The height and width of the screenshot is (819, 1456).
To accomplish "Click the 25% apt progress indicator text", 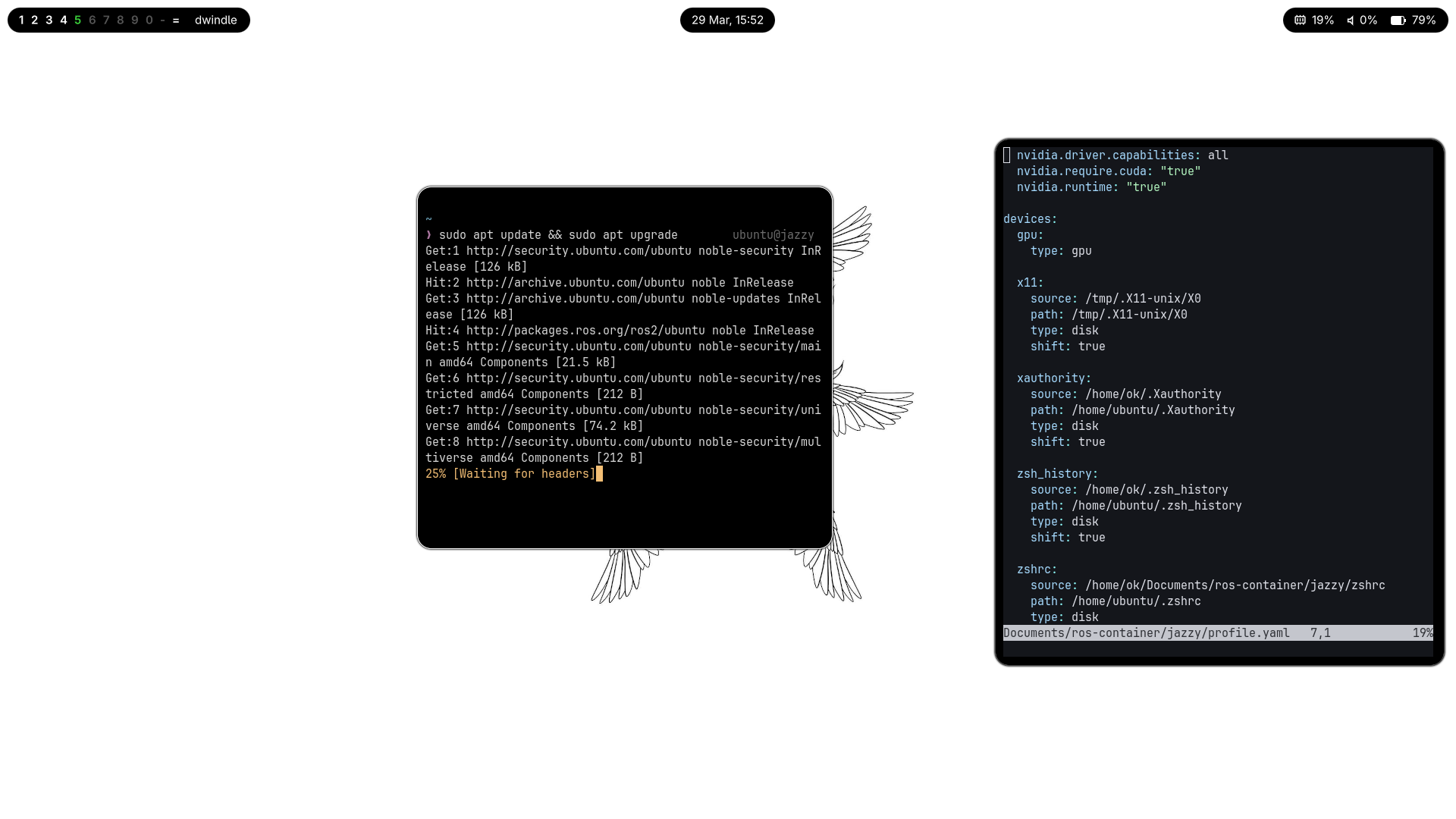I will (435, 474).
